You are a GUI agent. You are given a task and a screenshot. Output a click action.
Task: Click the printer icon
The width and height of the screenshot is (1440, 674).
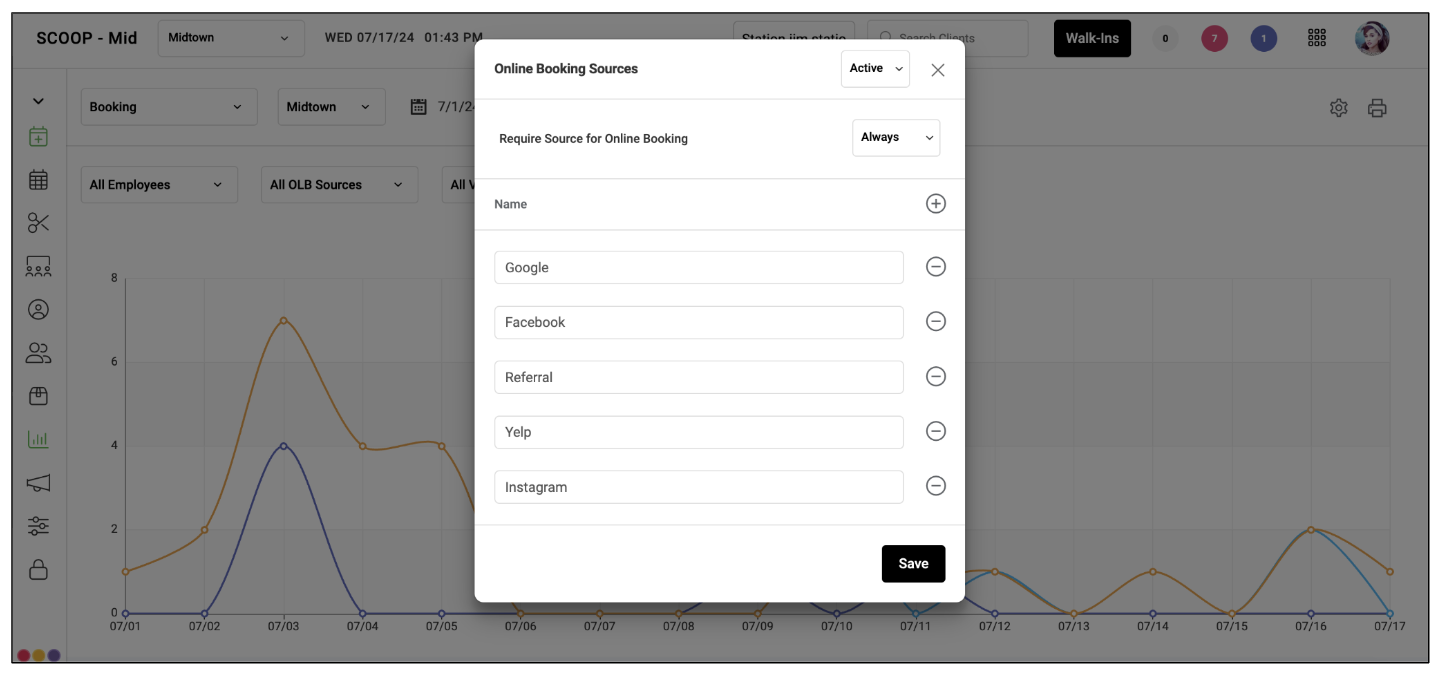click(x=1377, y=108)
